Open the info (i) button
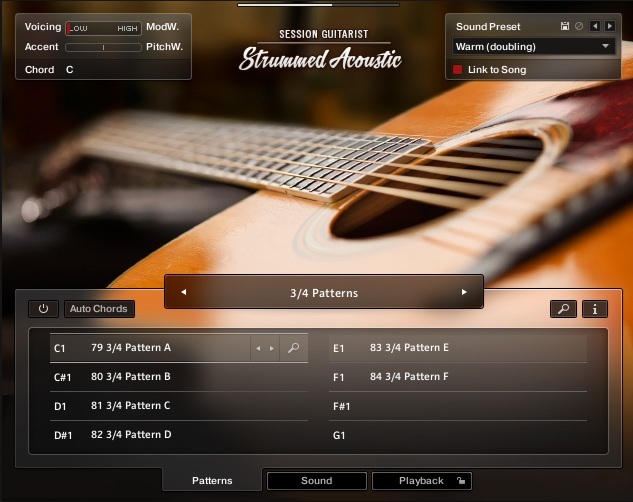633x502 pixels. coord(595,309)
